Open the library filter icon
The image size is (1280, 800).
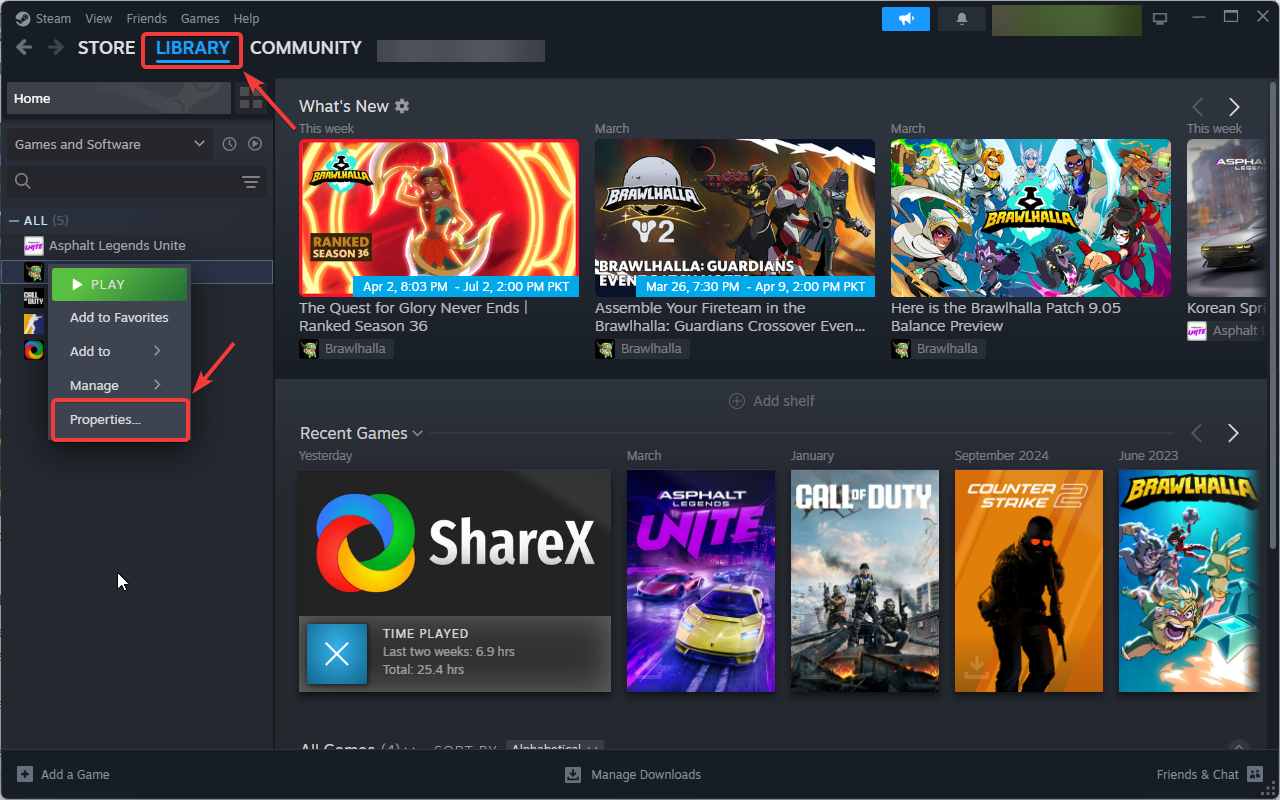pos(250,182)
